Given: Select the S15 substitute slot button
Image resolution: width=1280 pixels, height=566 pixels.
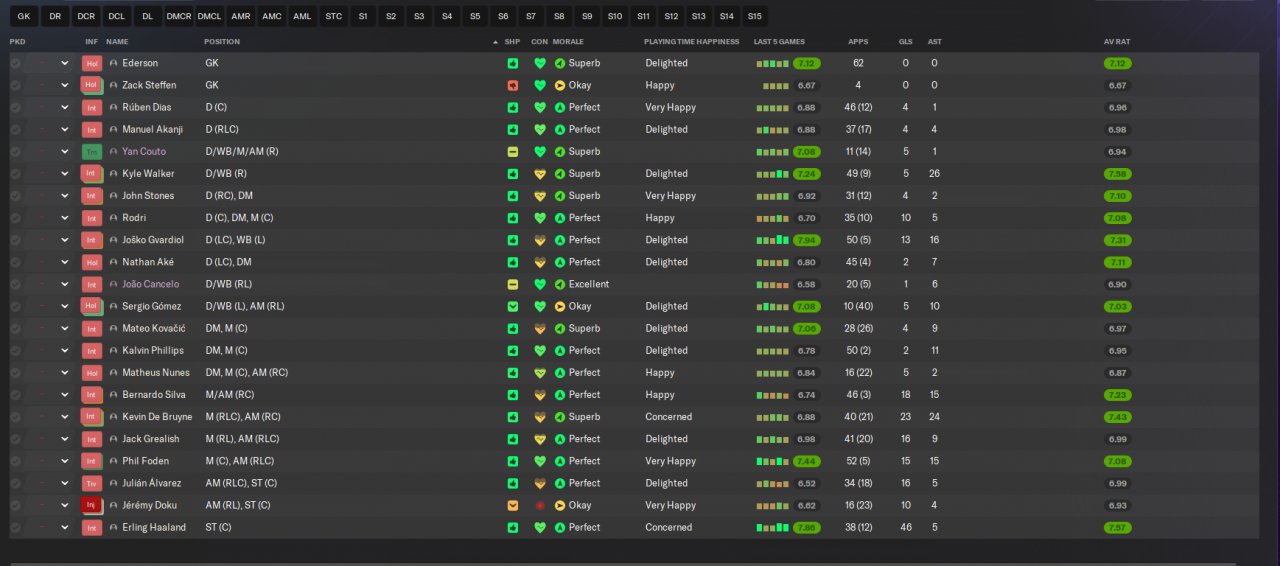Looking at the screenshot, I should (x=754, y=16).
